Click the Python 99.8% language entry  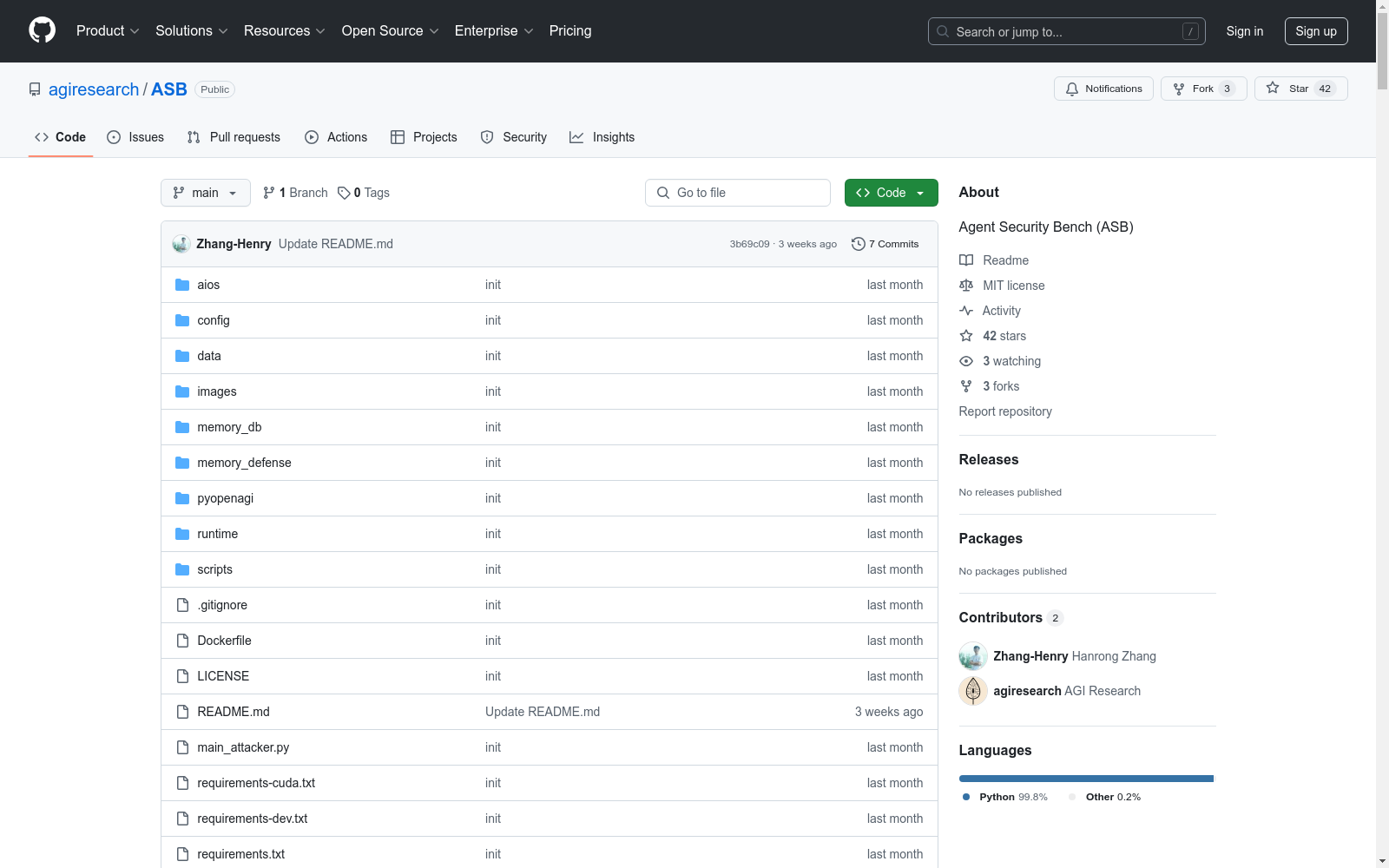tap(1005, 797)
